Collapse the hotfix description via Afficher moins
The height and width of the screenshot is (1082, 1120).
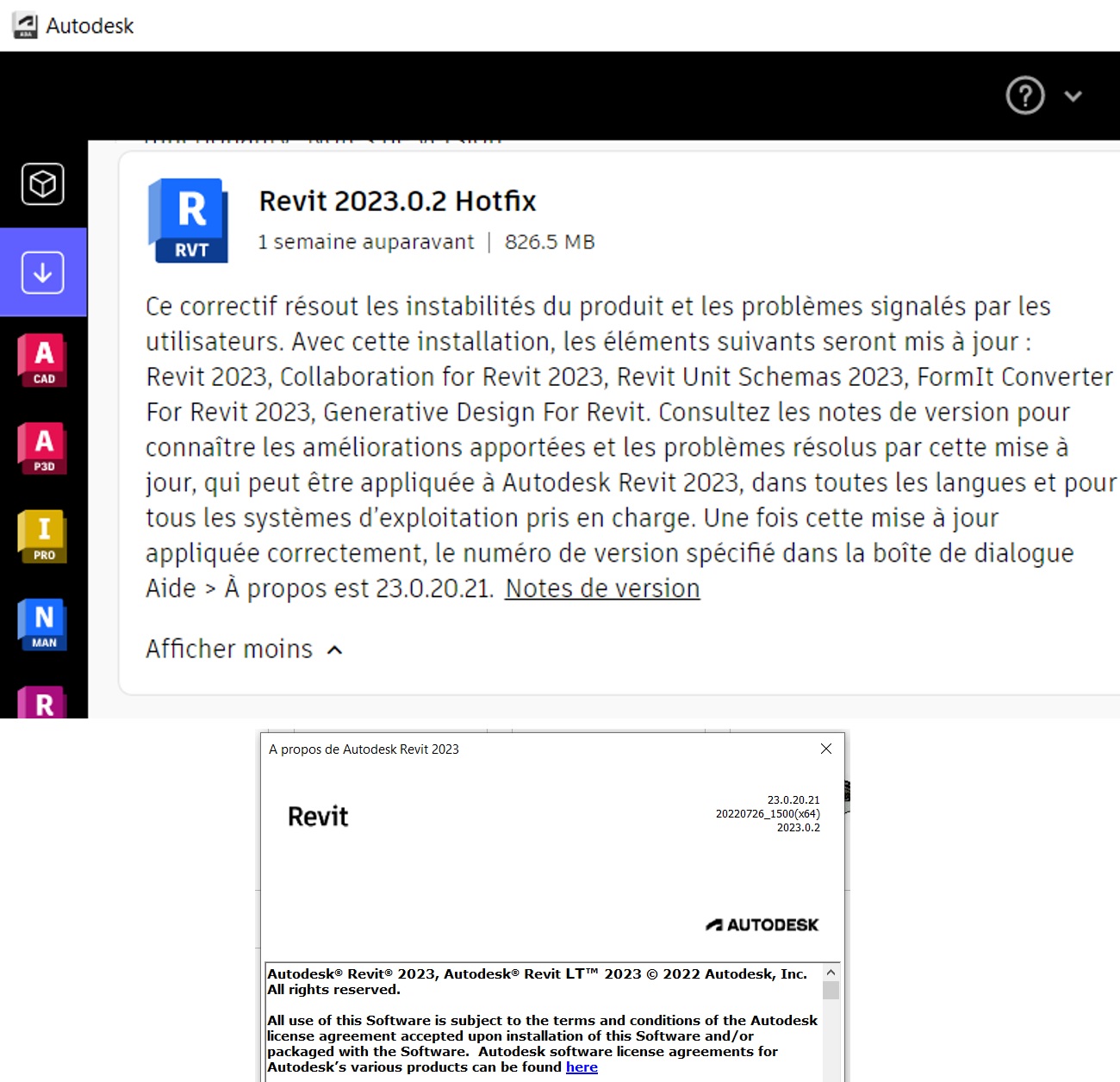[228, 649]
